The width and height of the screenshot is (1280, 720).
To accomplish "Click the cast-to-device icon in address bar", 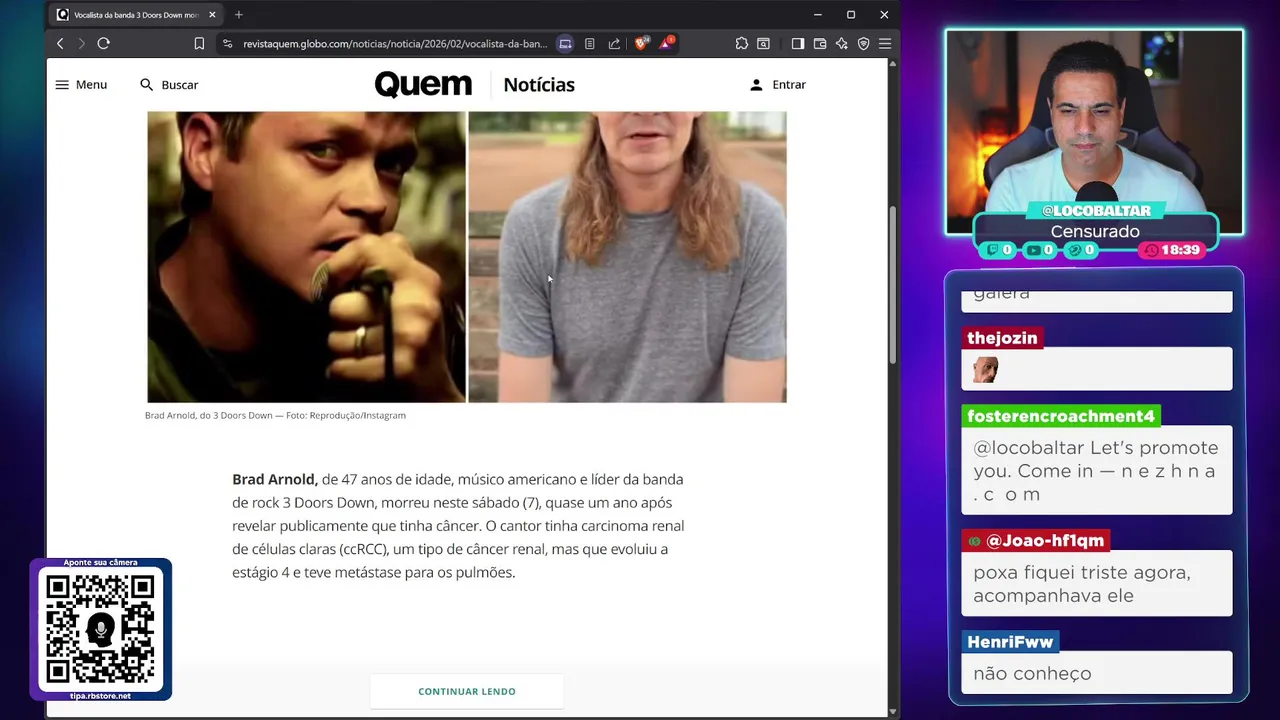I will (565, 44).
